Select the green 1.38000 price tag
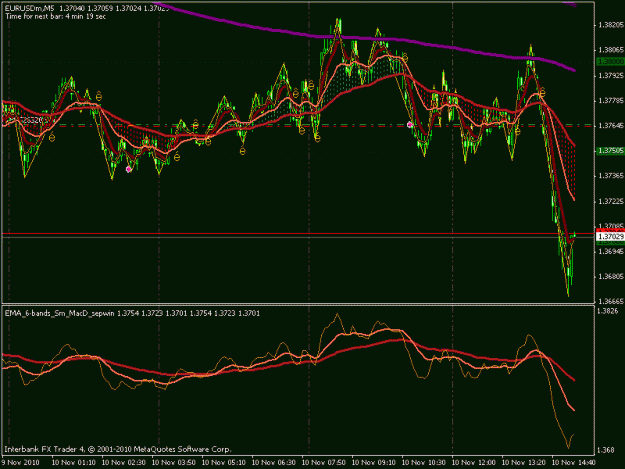 [610, 62]
